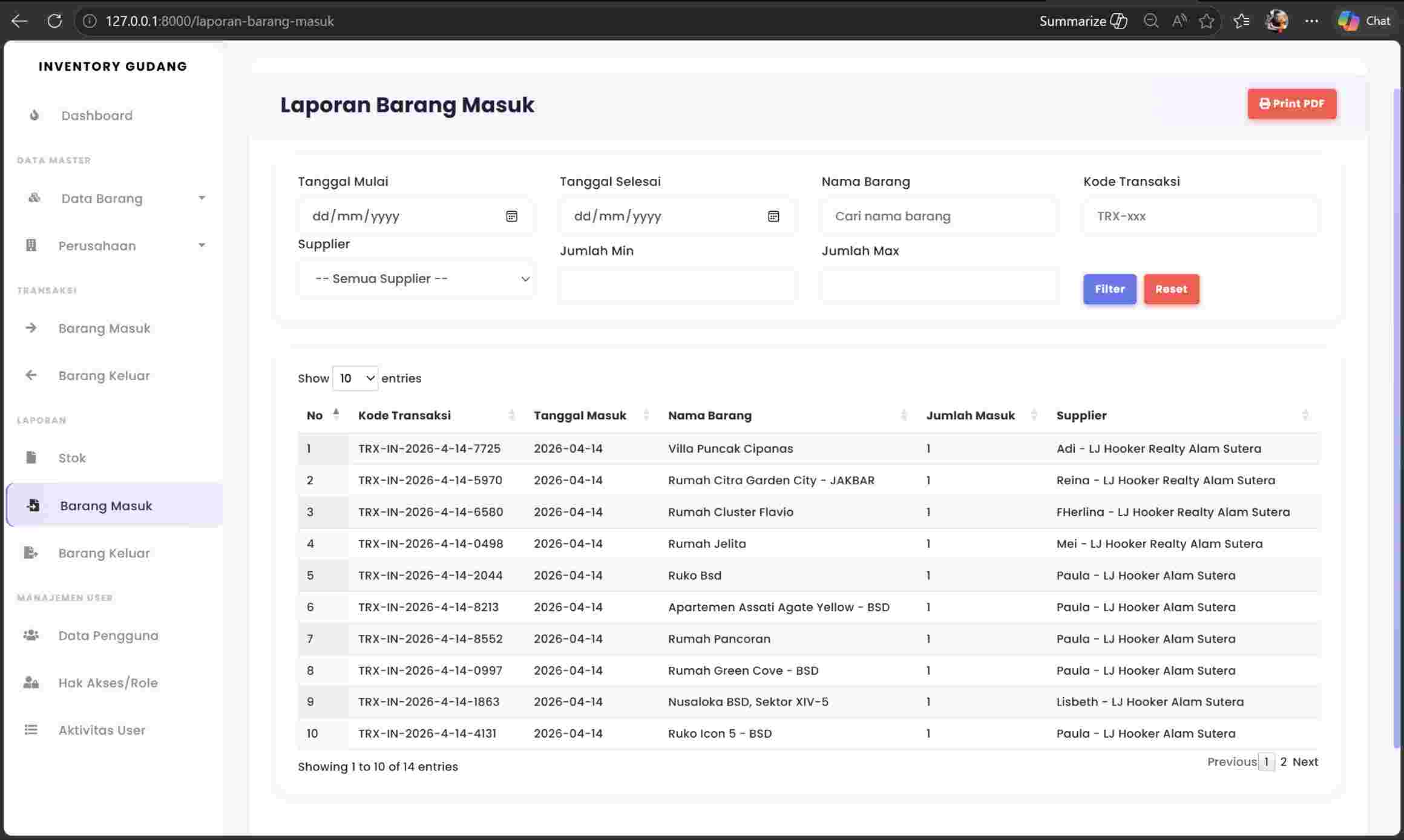Click the Hak Akses/Role lock-user icon

coord(31,682)
